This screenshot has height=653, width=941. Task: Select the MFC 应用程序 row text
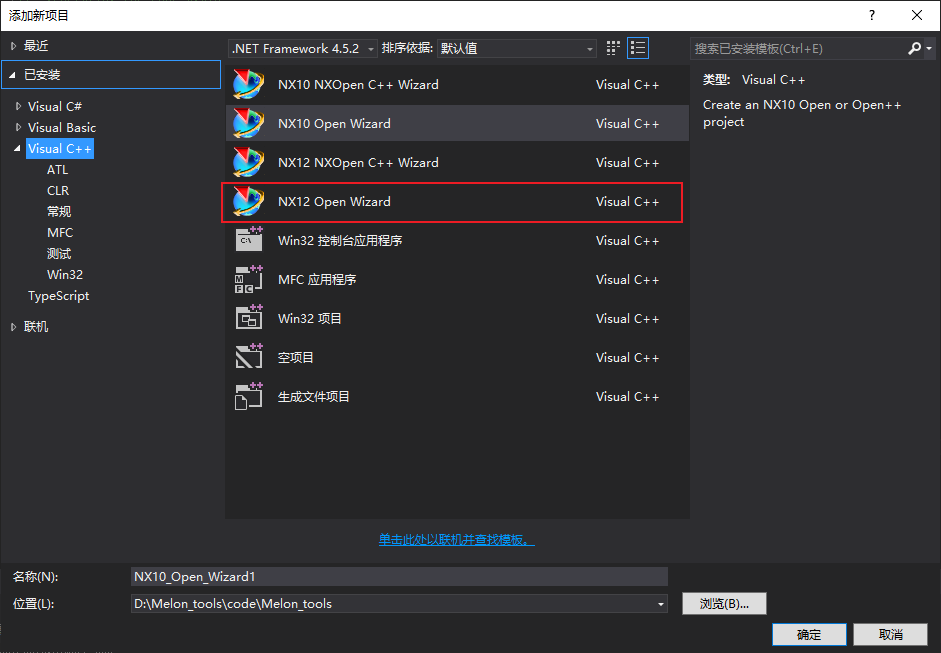[317, 280]
